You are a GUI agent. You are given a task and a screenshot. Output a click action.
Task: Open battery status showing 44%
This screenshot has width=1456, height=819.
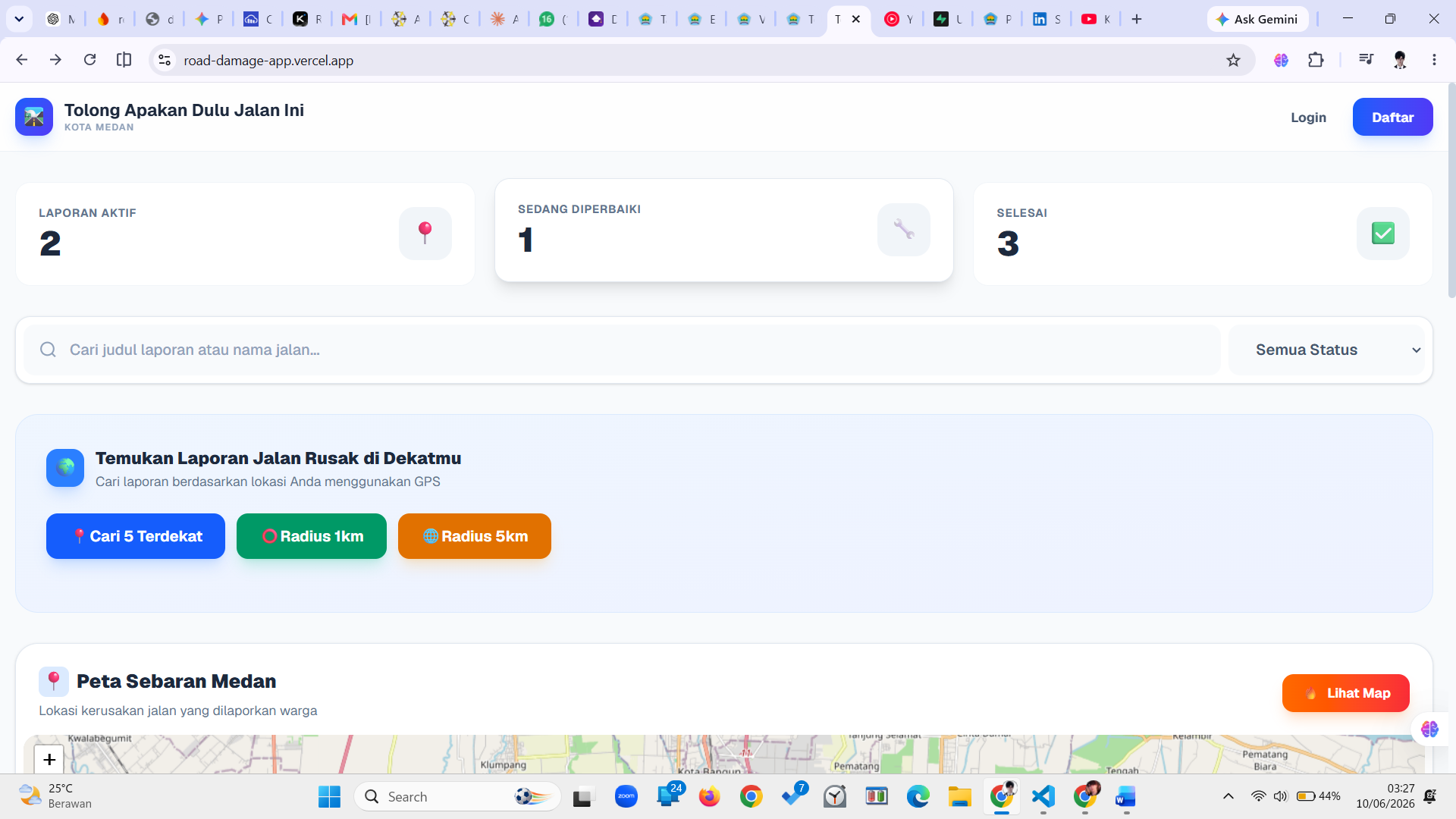1319,796
